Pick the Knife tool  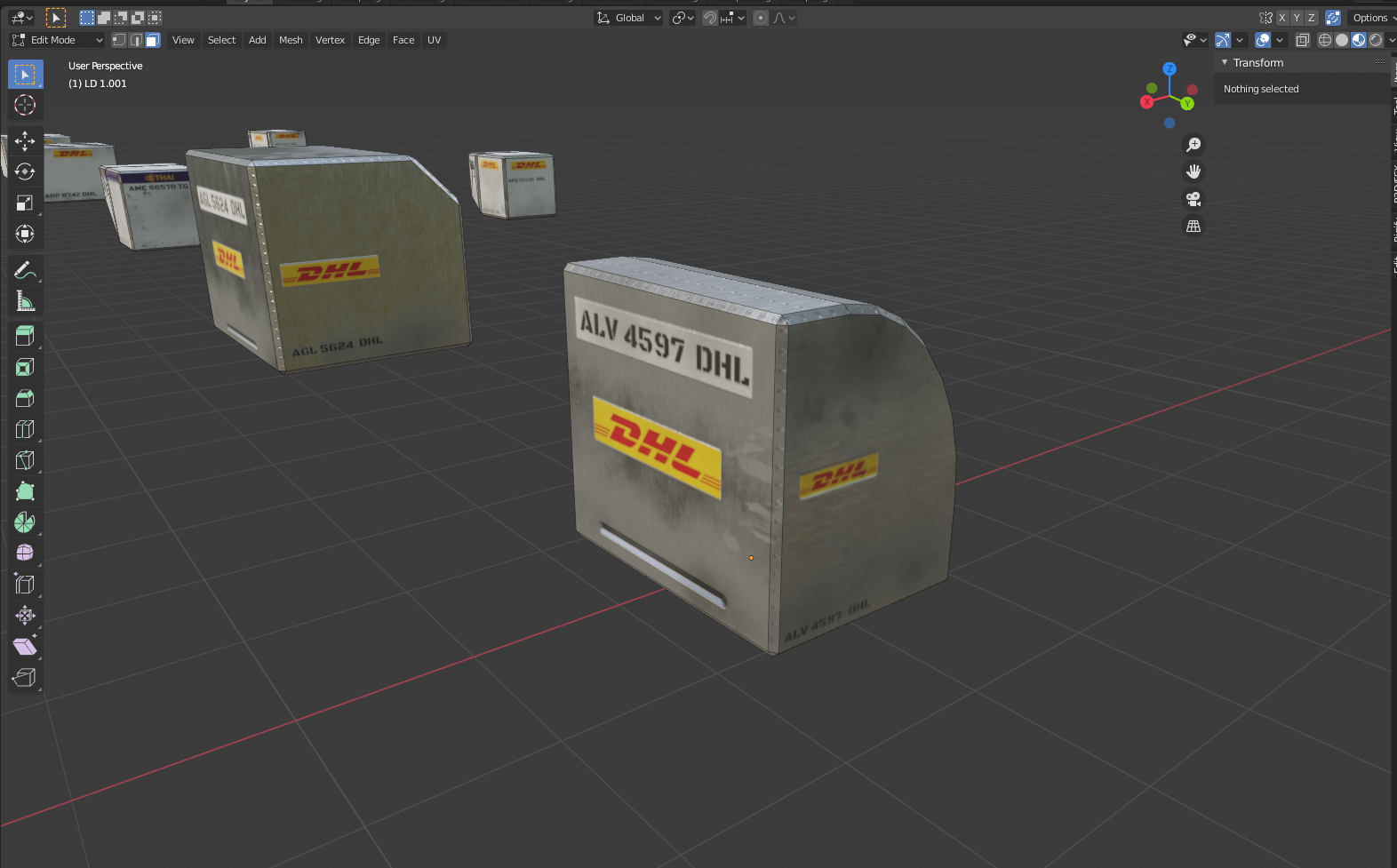click(25, 460)
